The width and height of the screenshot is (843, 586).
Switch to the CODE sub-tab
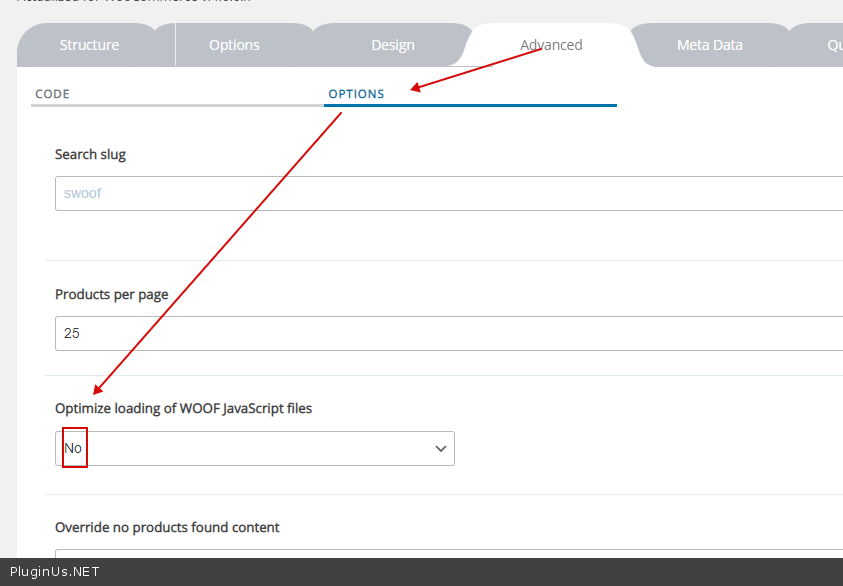(53, 94)
